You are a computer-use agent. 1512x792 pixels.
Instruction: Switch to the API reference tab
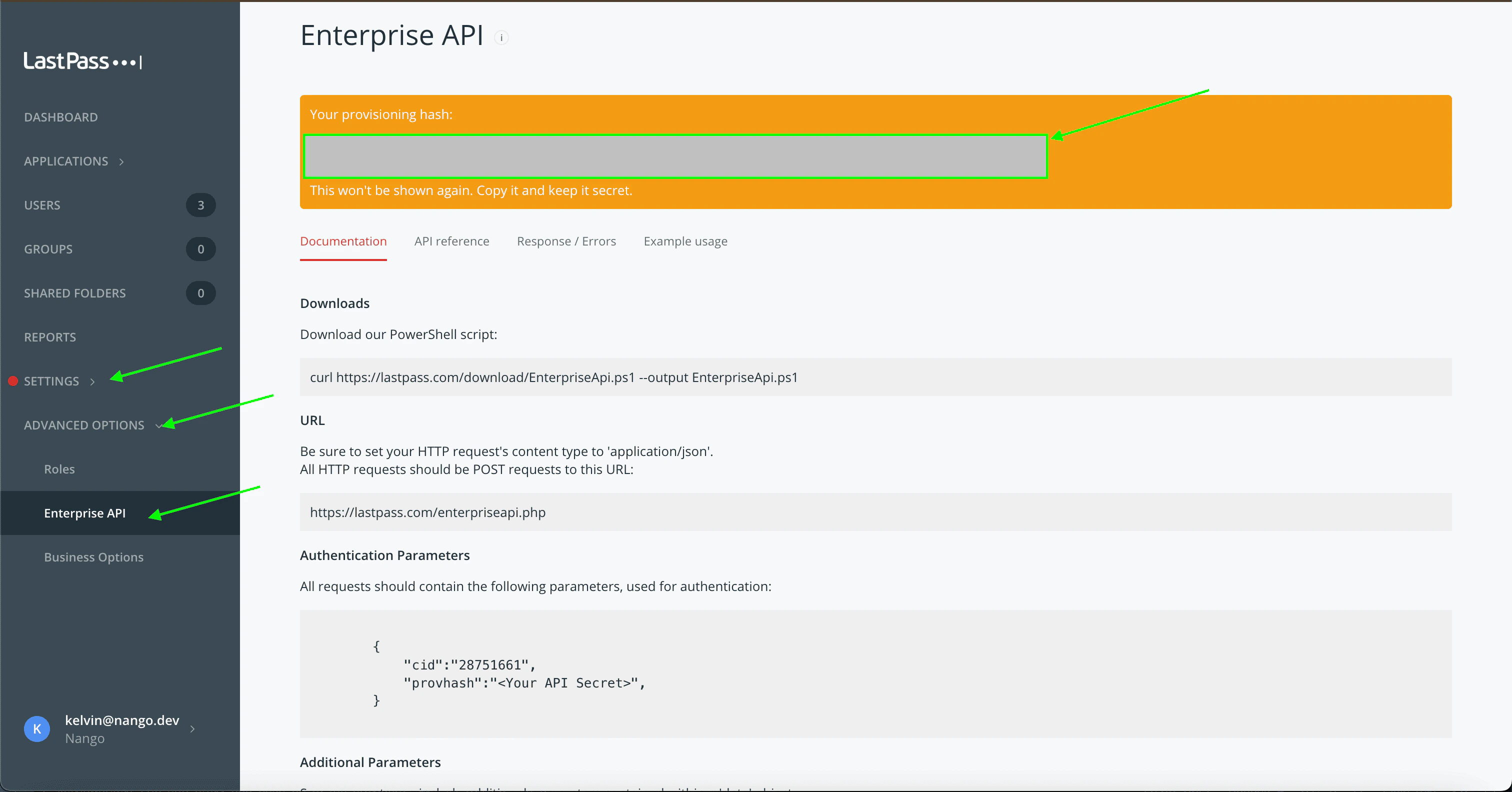click(x=451, y=241)
